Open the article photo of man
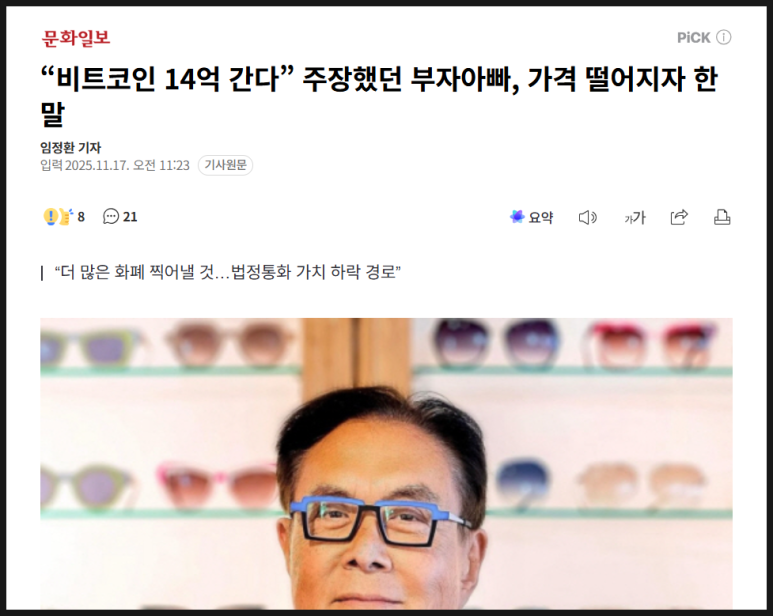773x616 pixels. tap(386, 464)
